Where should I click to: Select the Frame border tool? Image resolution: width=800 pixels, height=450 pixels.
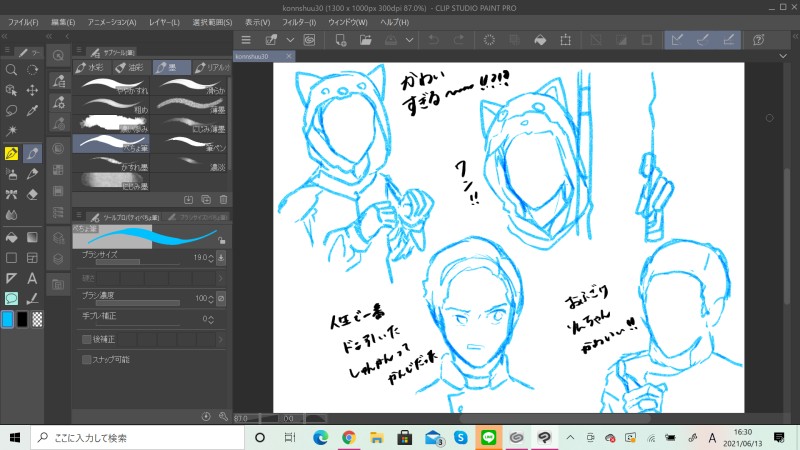(32, 258)
